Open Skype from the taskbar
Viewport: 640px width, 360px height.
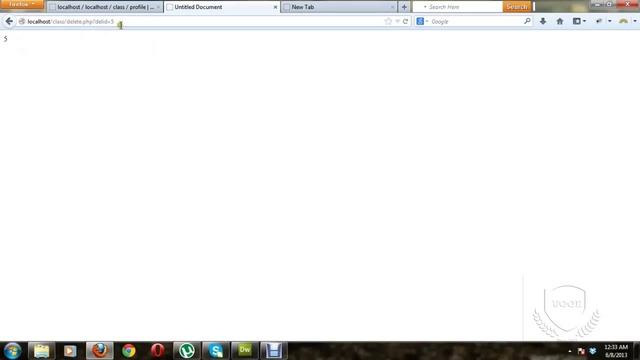216,351
